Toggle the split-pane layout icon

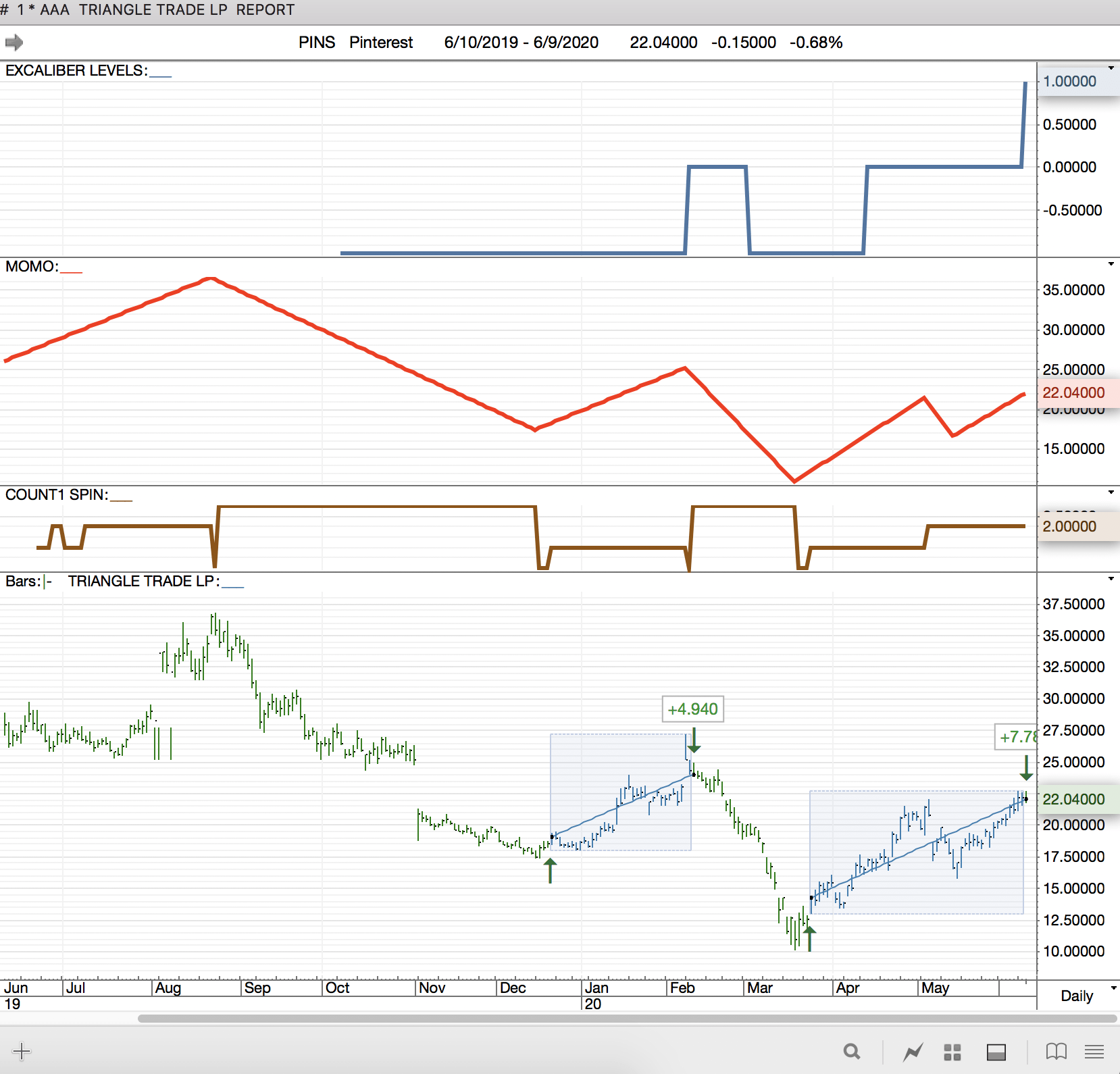(996, 1052)
